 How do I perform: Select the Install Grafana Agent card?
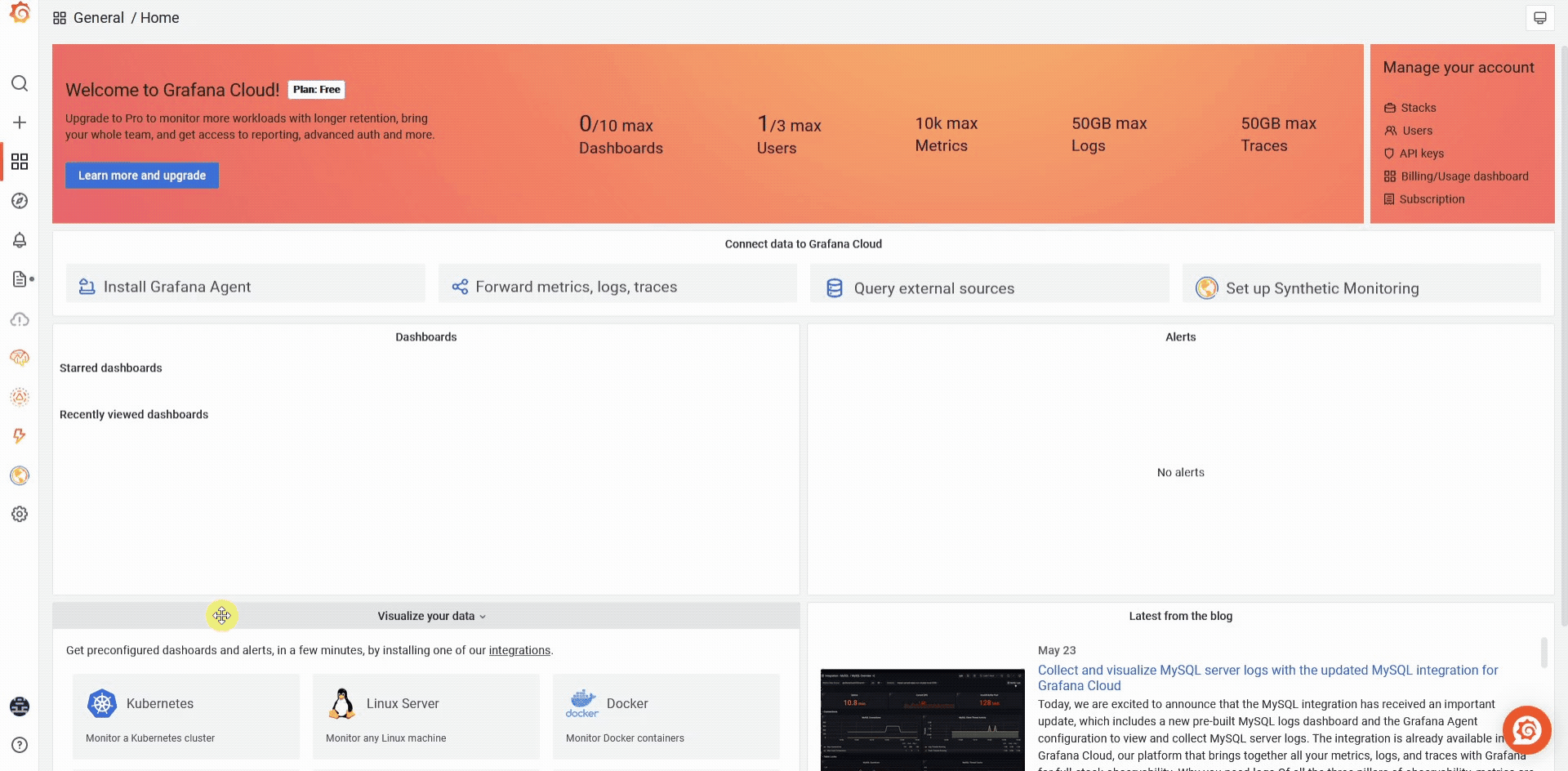click(245, 287)
